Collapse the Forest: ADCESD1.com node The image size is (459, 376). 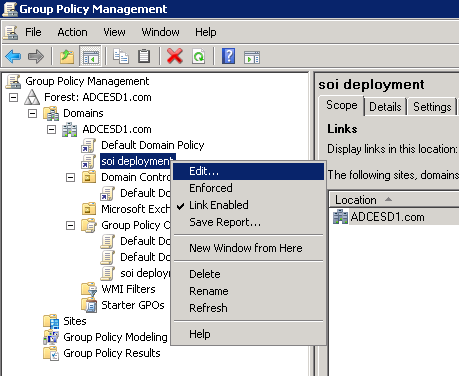point(13,97)
